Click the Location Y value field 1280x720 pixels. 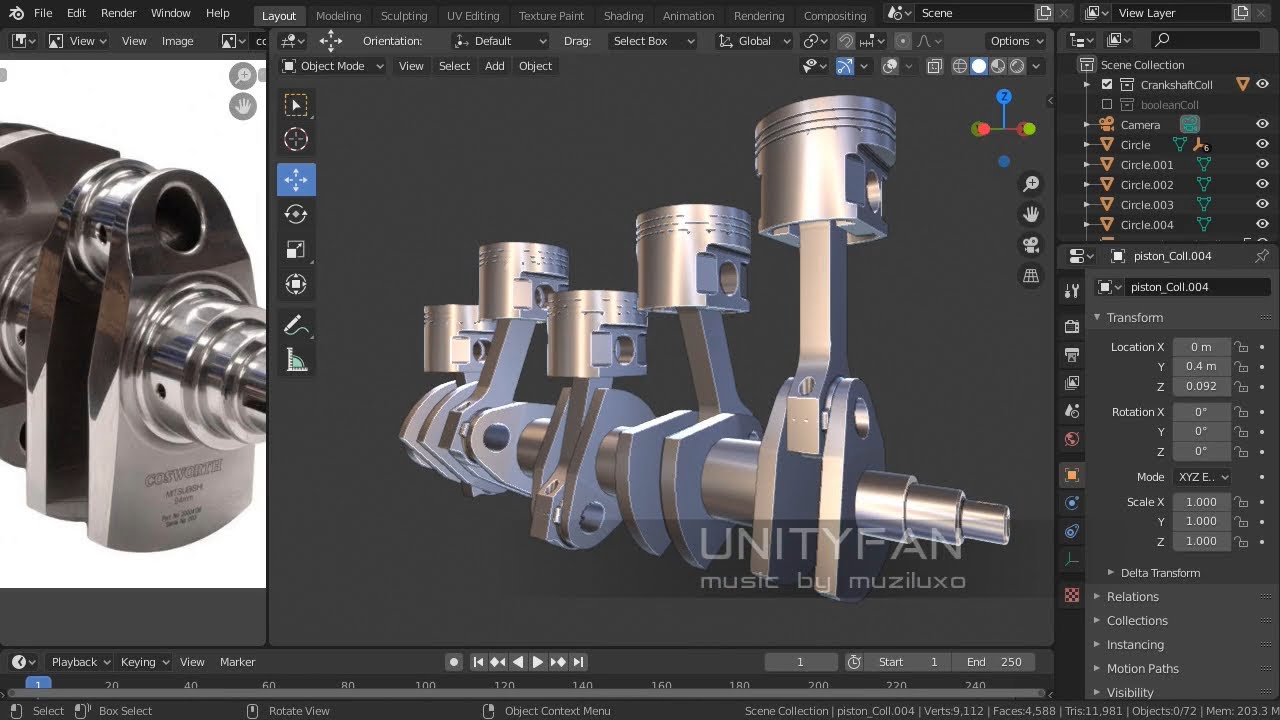1201,367
